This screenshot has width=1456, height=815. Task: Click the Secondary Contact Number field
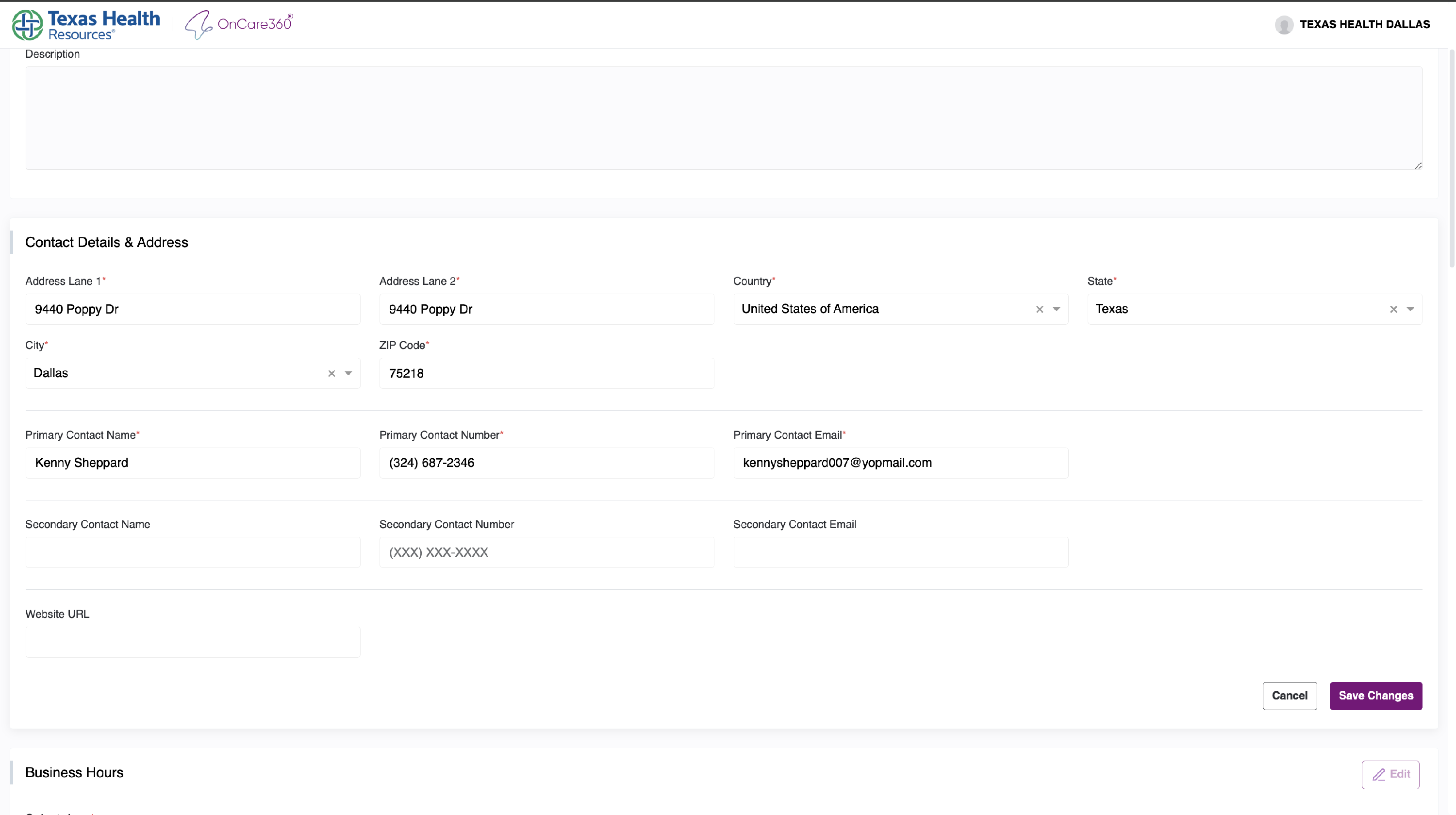tap(546, 552)
